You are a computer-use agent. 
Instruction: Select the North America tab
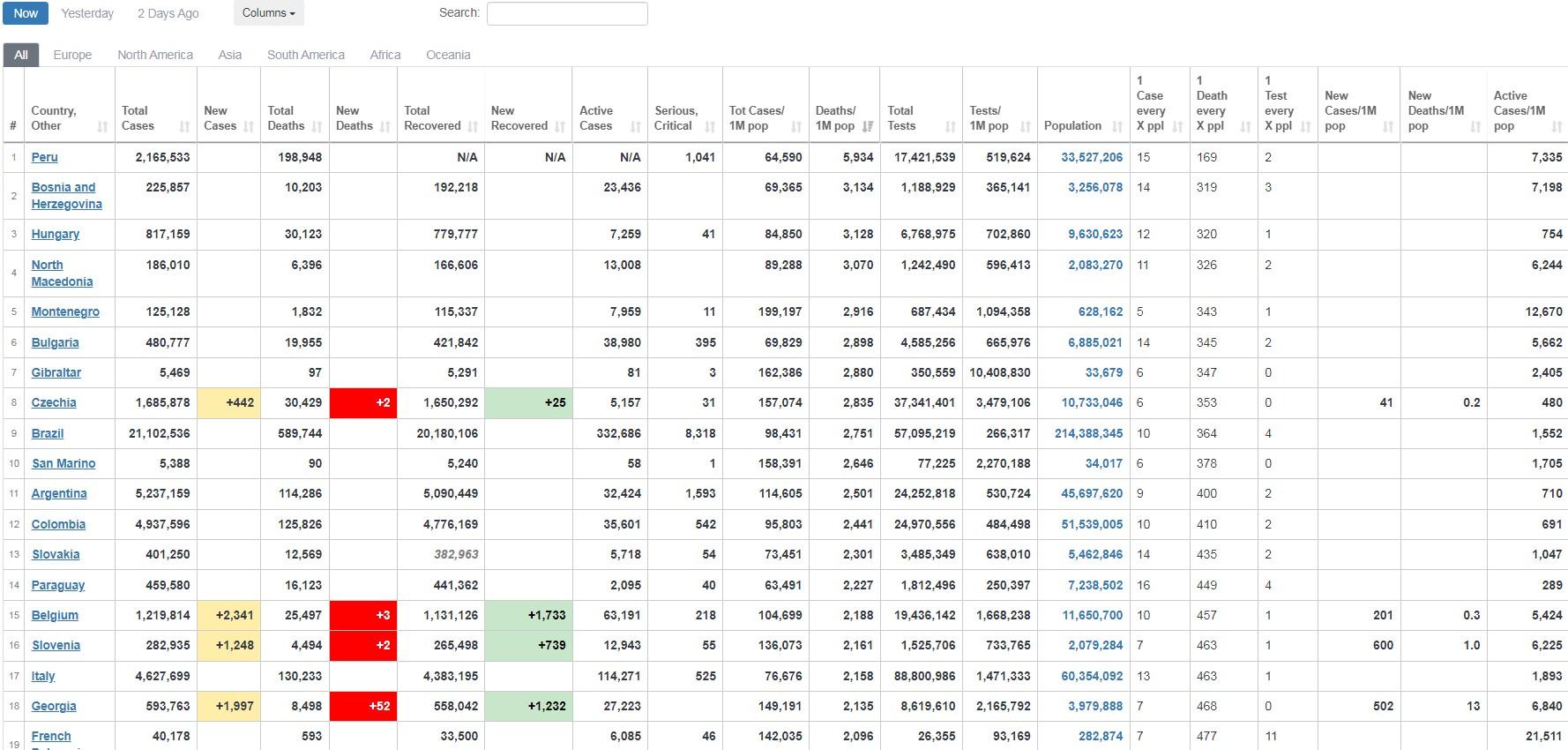[155, 55]
